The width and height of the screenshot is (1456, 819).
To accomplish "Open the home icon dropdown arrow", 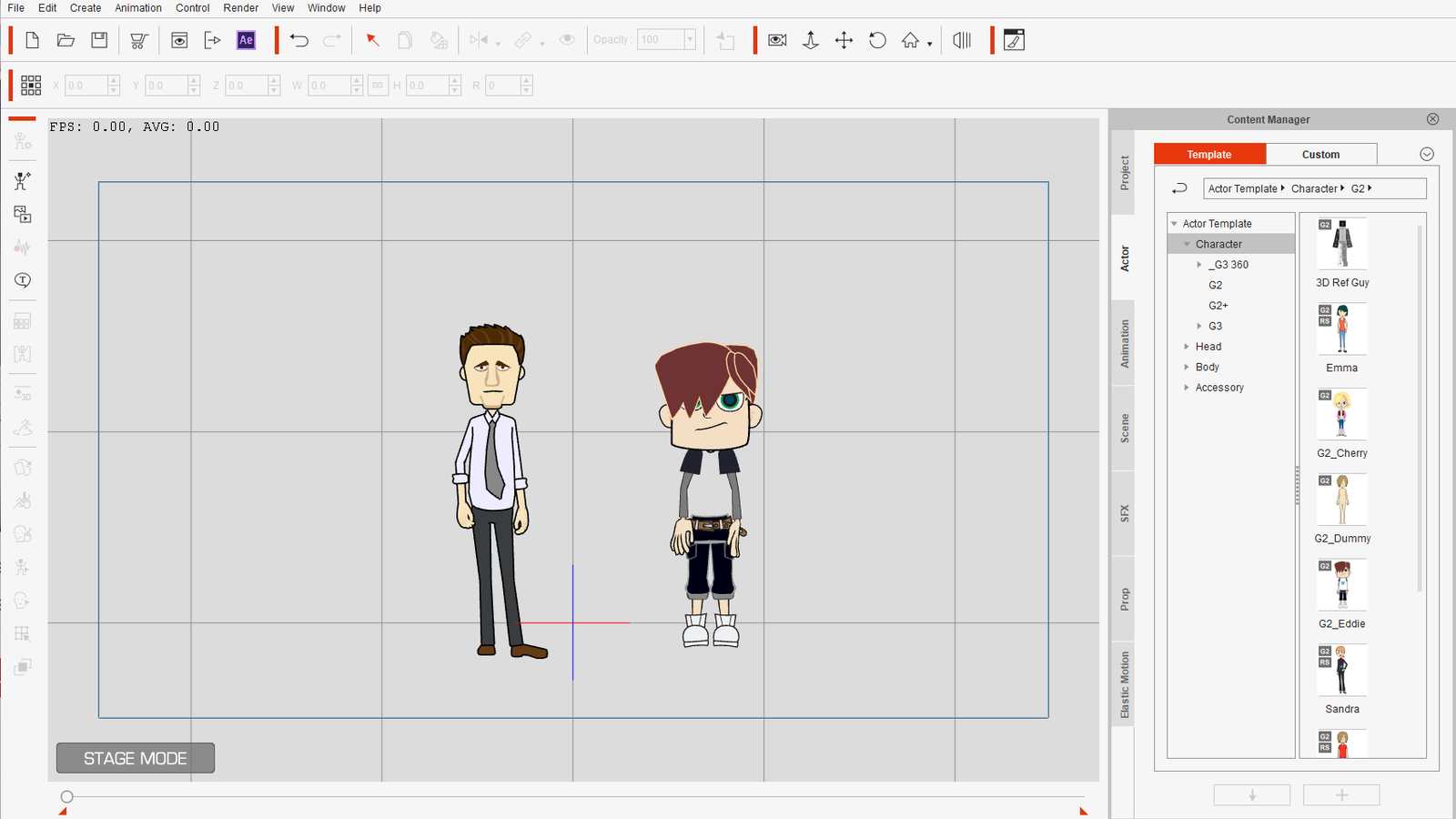I will (929, 44).
